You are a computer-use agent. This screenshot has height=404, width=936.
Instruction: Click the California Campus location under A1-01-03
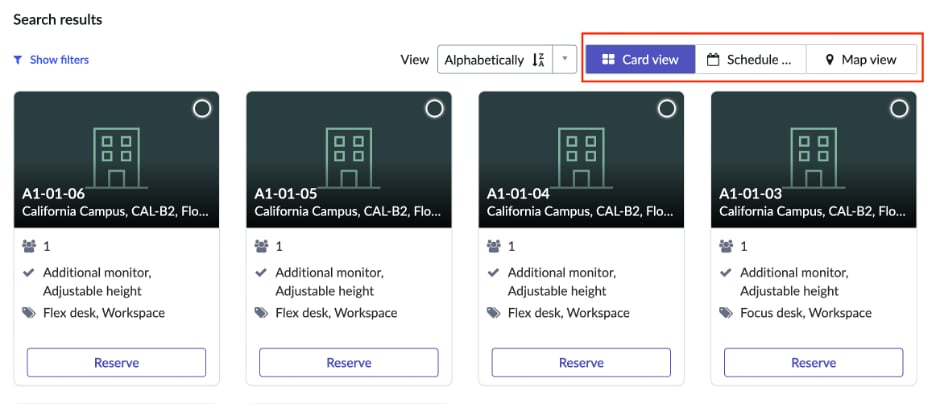pyautogui.click(x=812, y=211)
